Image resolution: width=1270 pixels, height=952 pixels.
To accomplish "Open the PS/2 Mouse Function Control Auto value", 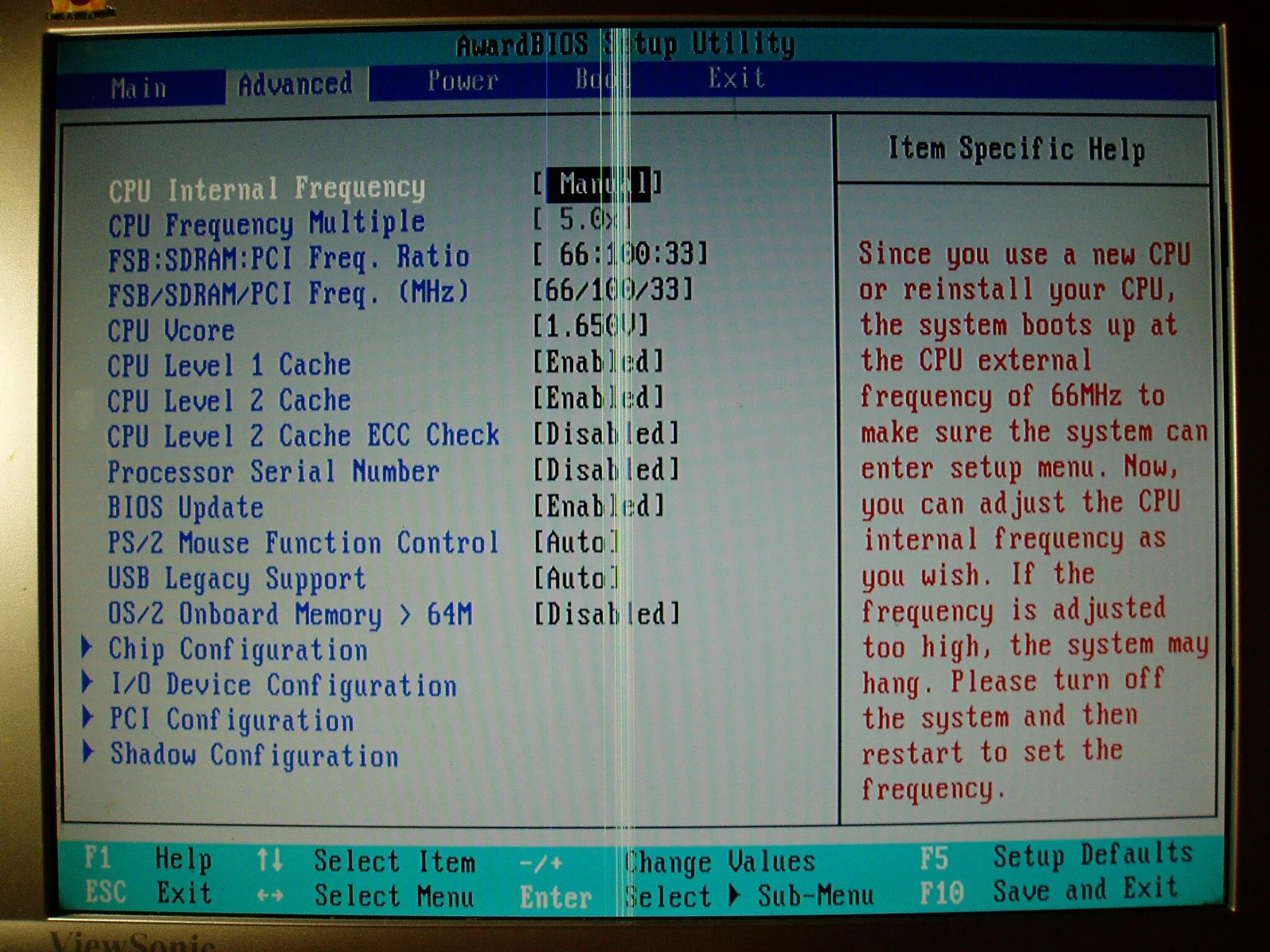I will tap(577, 542).
